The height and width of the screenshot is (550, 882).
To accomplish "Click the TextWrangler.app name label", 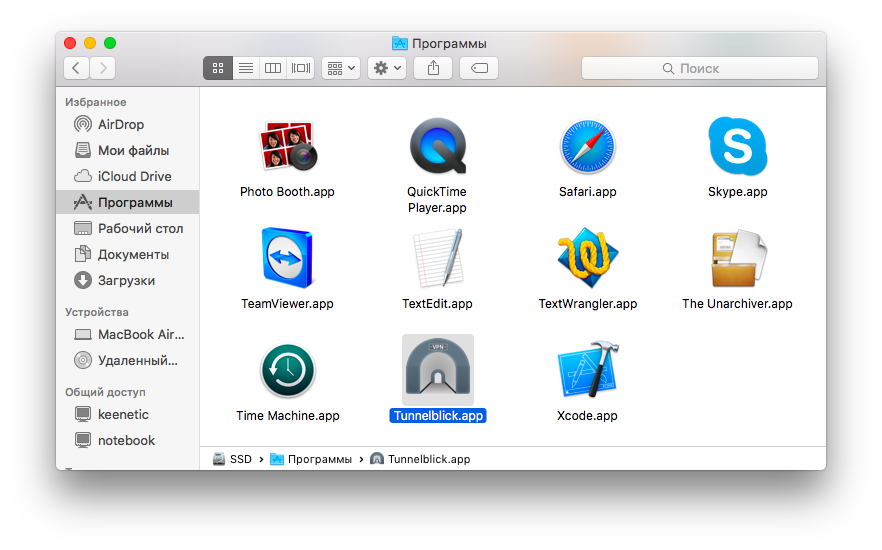I will tap(587, 304).
